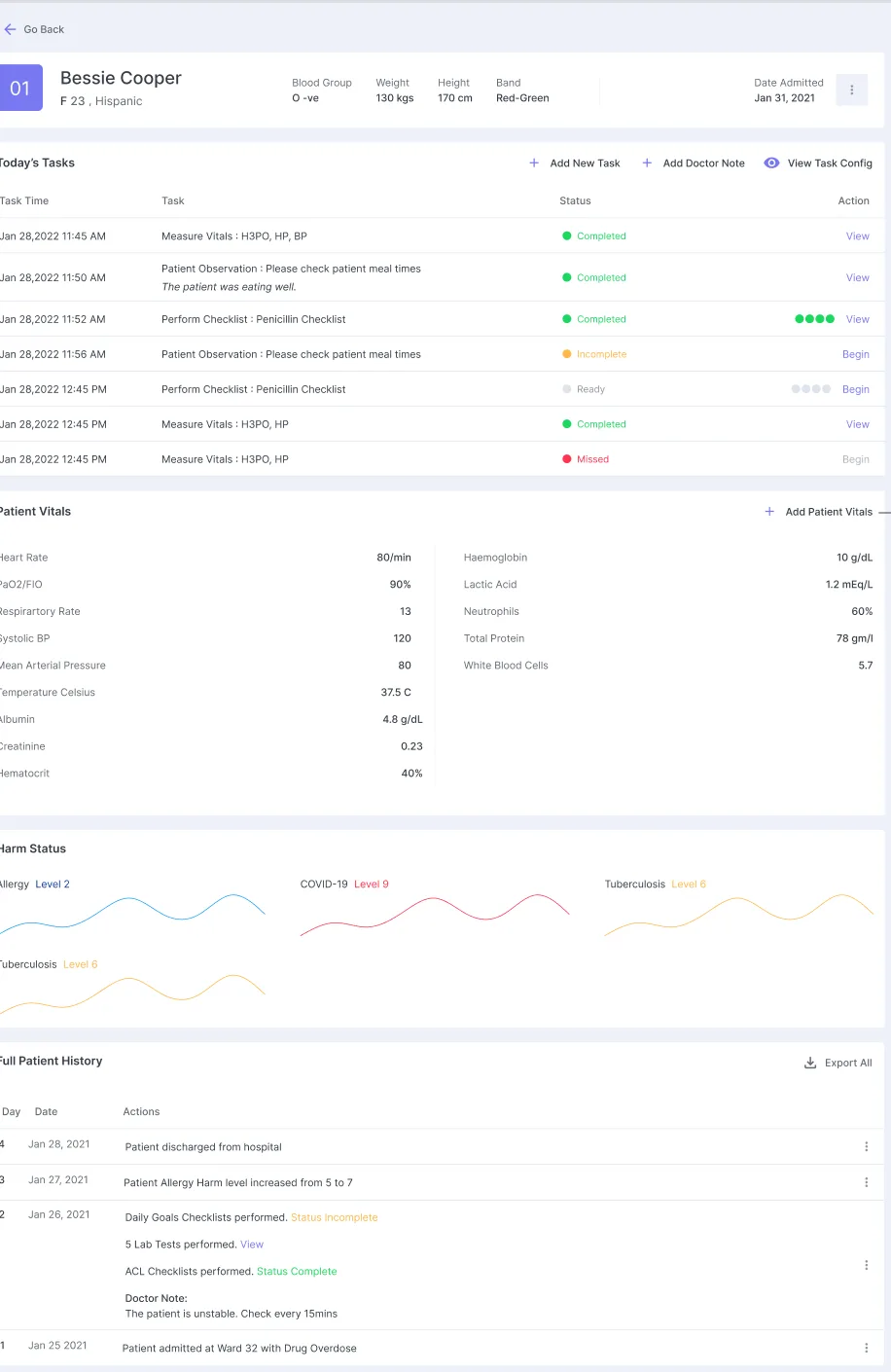Open the options menu for the Jan 26, 2021 history row
Screen dimensions: 891x1372
tap(867, 1265)
